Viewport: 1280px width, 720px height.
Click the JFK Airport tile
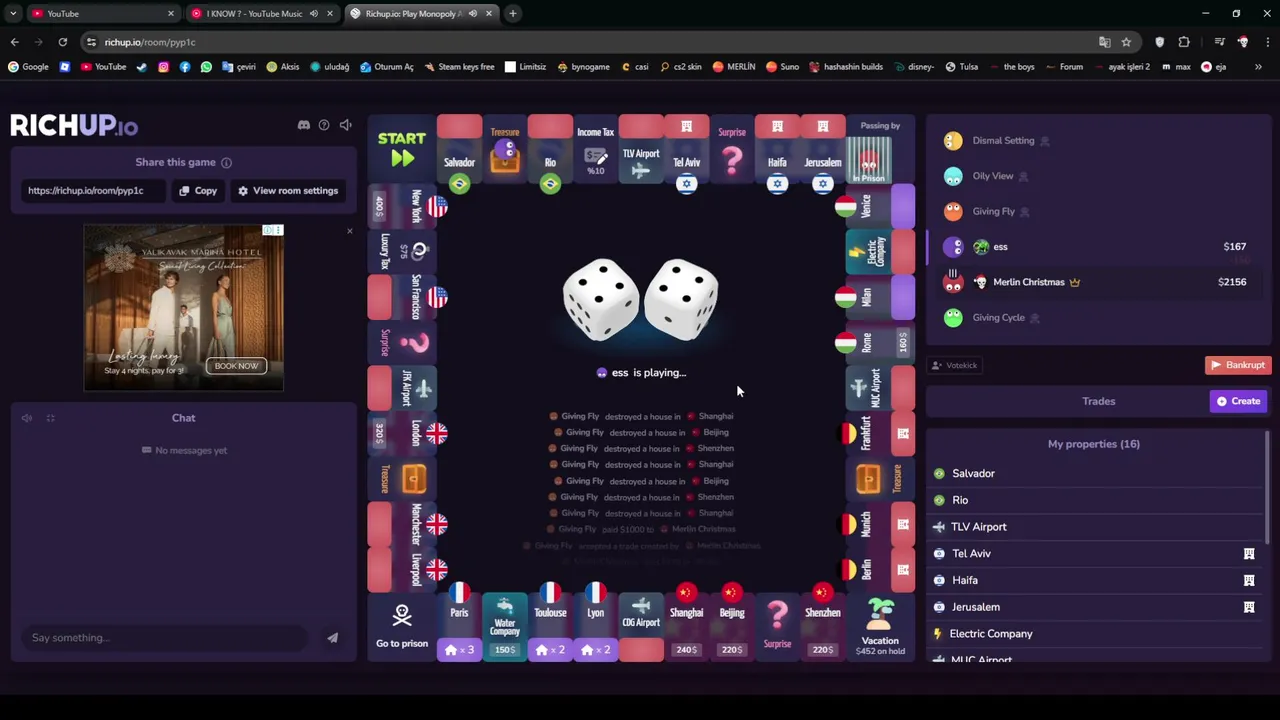tap(402, 388)
